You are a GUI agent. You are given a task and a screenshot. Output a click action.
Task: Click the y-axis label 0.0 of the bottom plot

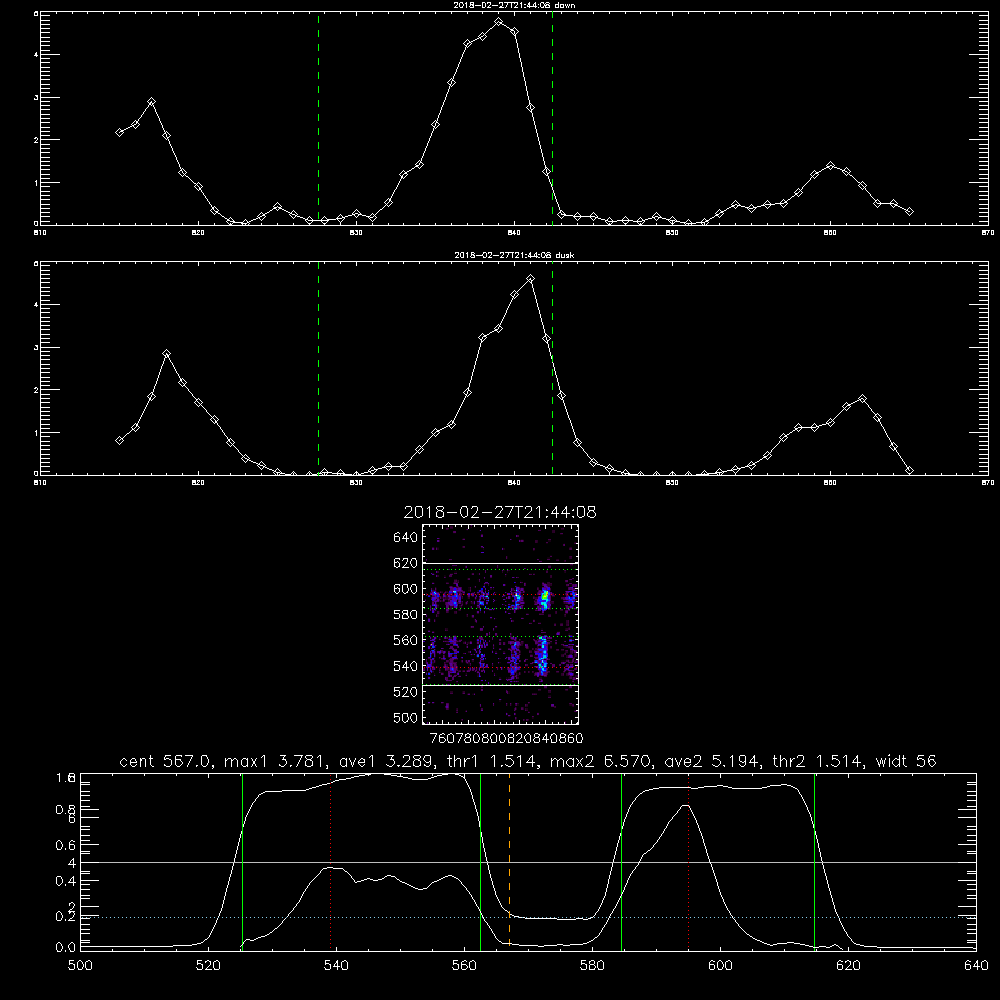click(66, 947)
